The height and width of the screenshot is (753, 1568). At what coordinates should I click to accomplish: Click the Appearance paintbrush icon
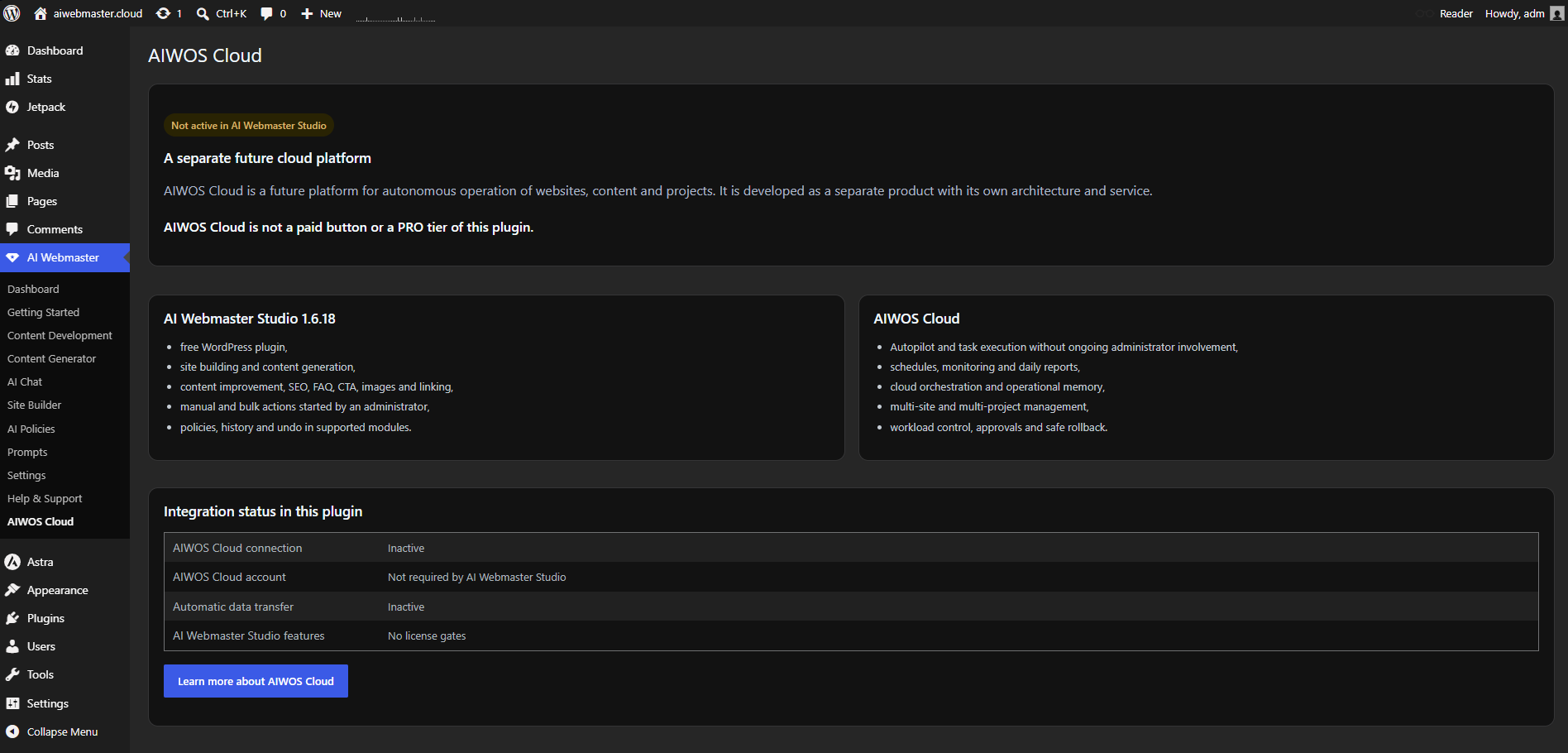pos(12,590)
